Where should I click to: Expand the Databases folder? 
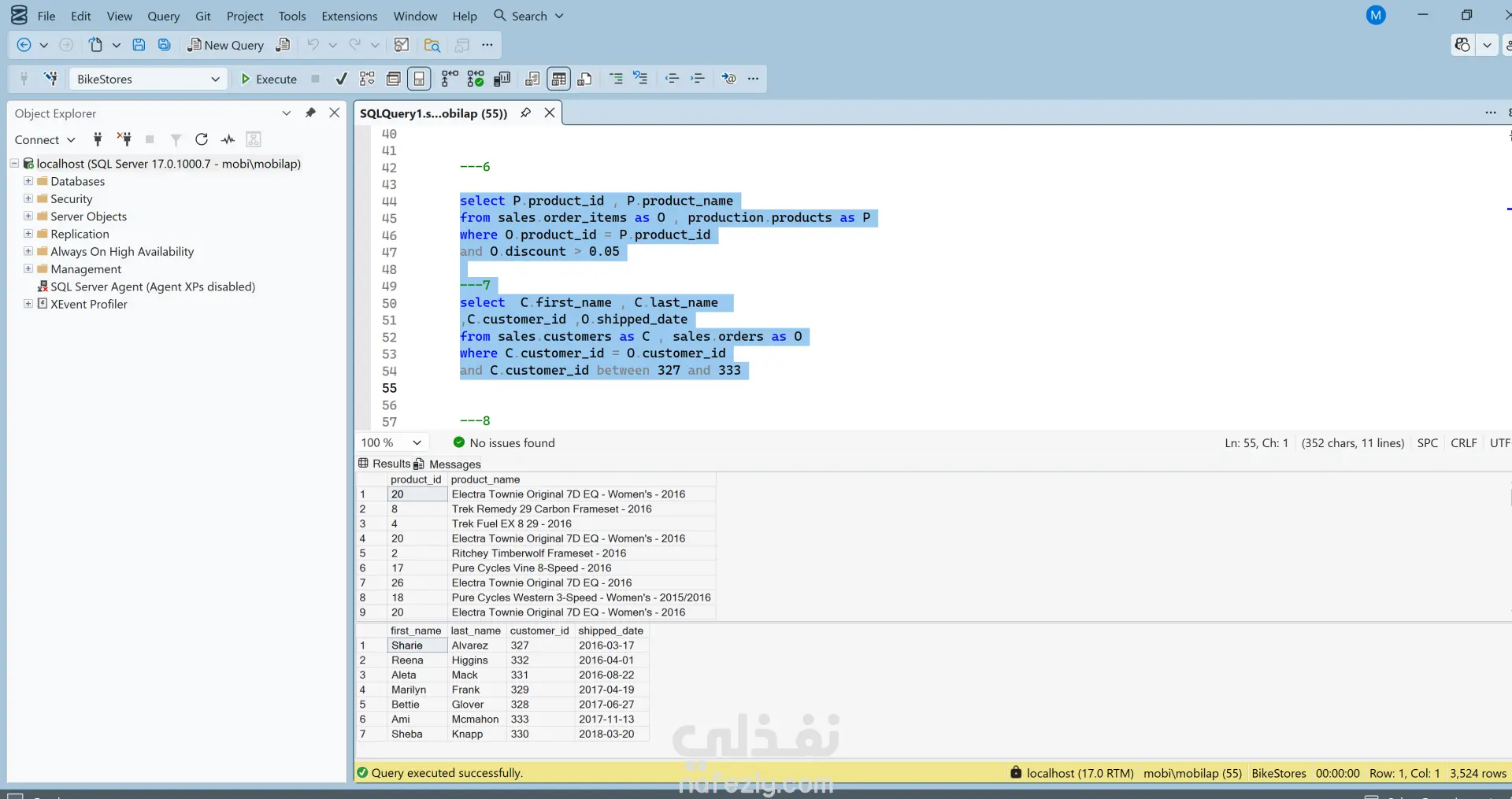(x=28, y=181)
